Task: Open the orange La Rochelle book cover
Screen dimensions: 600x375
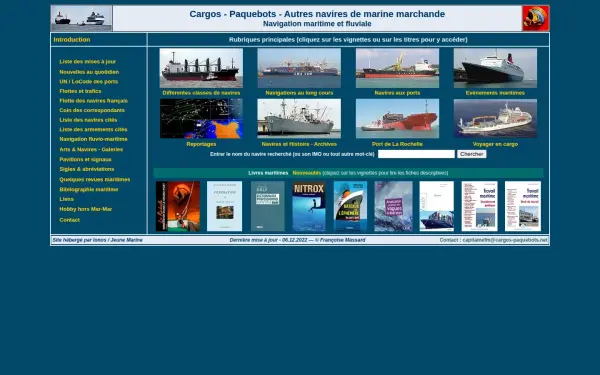Action: [178, 206]
